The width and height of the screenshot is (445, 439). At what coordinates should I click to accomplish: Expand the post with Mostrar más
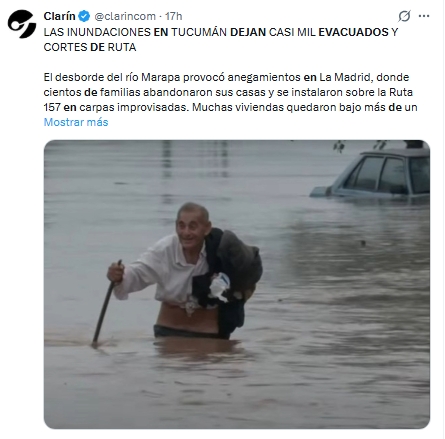point(76,122)
